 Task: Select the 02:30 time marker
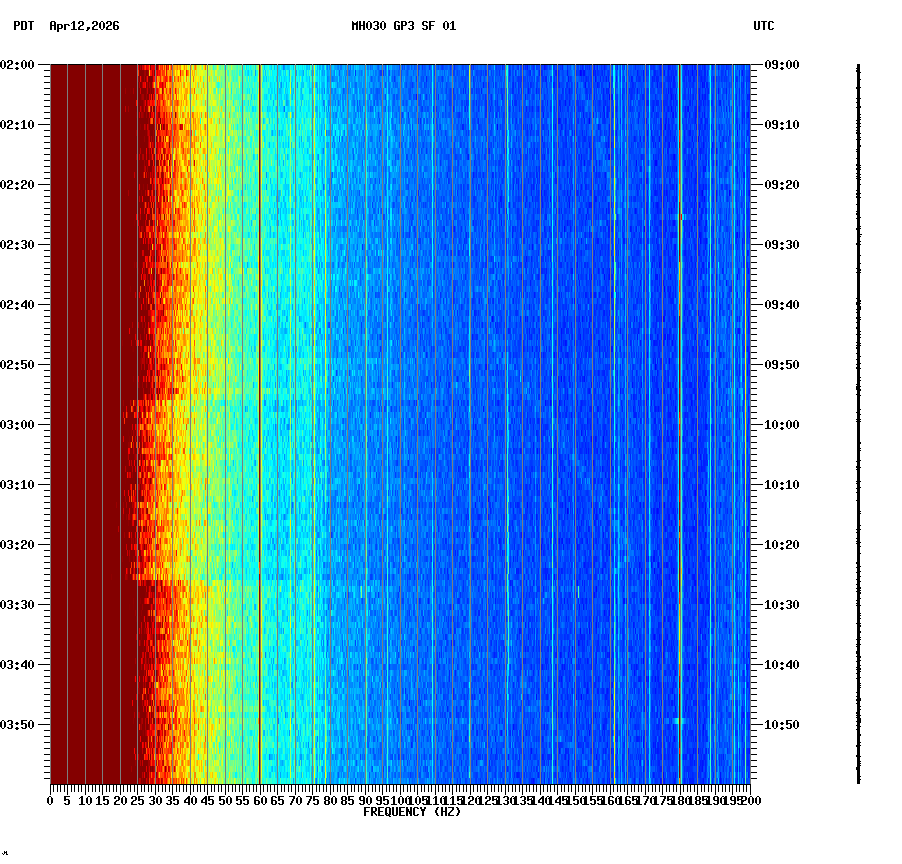point(18,245)
